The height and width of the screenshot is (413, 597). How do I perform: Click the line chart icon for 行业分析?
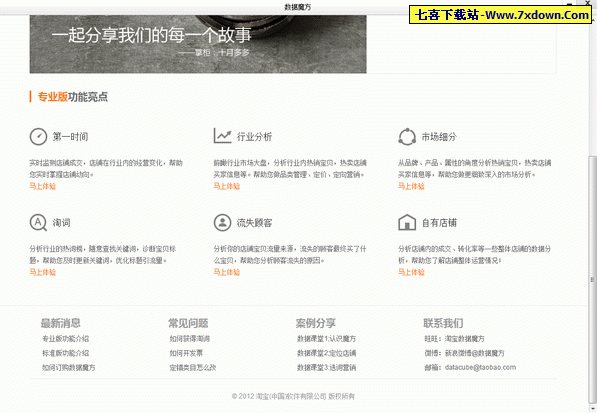click(222, 136)
